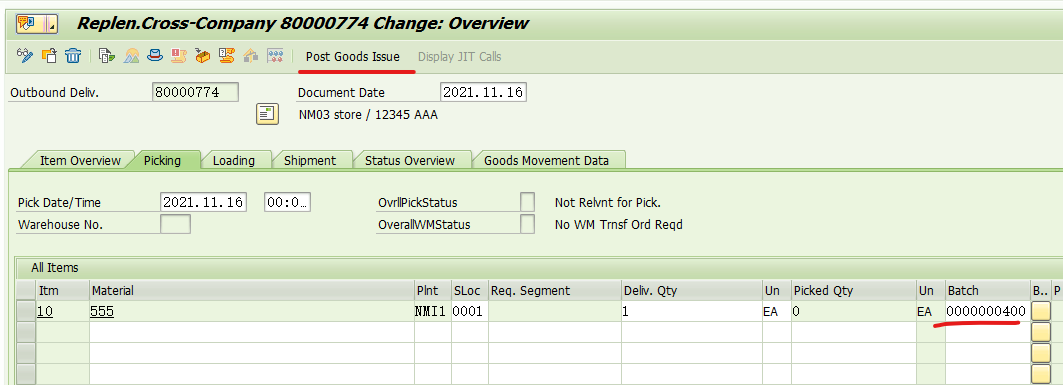Click the Batch field with 0000000400
The image size is (1063, 385).
tap(987, 311)
